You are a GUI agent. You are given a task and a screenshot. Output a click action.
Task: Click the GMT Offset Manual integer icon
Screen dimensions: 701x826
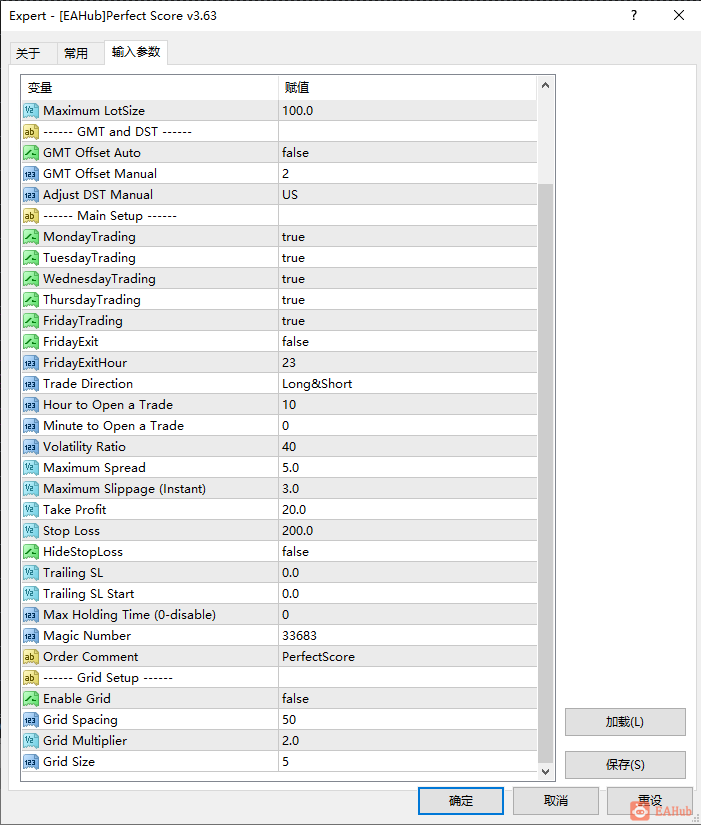[31, 174]
